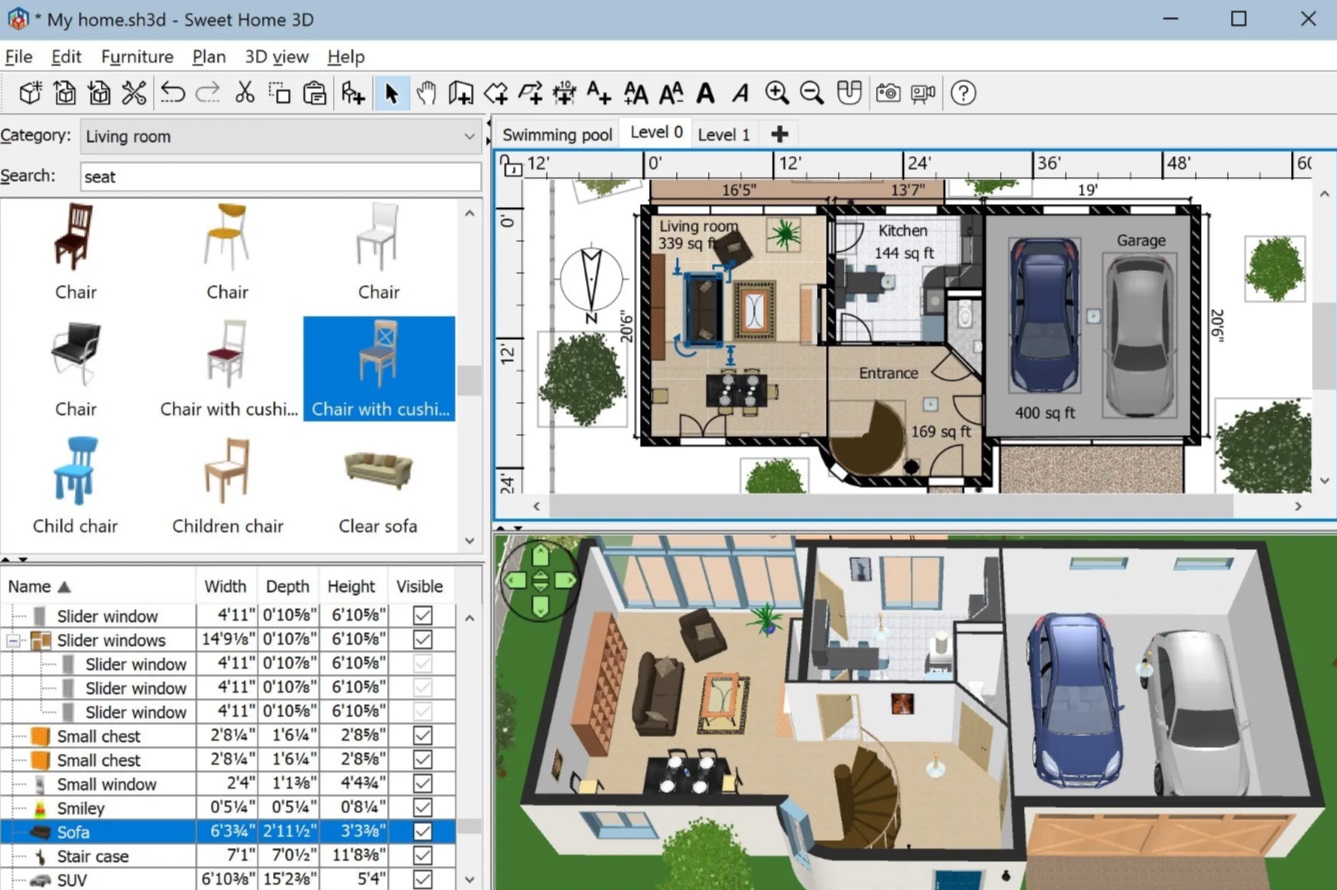Viewport: 1337px width, 890px height.
Task: Switch to Swimming pool level tab
Action: 557,134
